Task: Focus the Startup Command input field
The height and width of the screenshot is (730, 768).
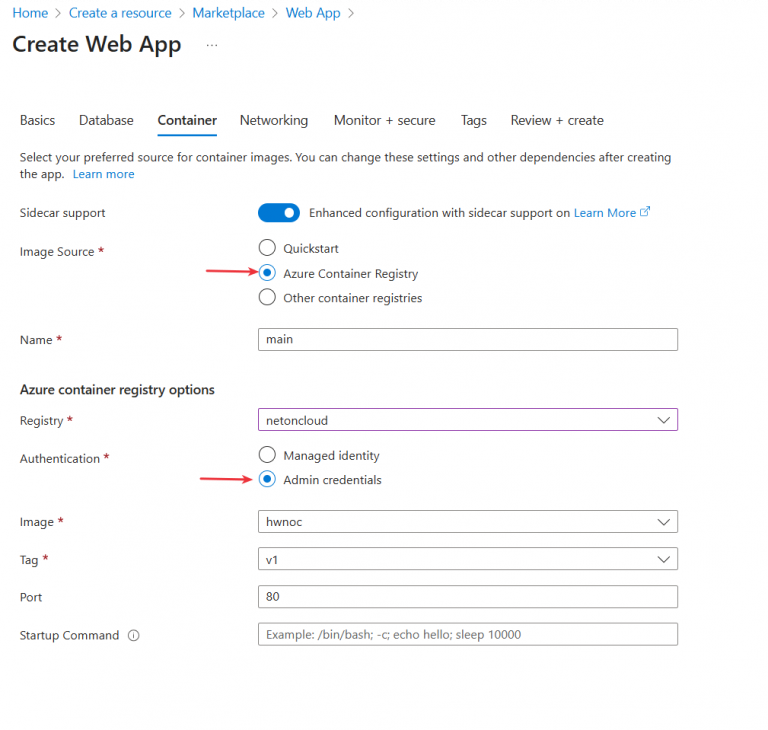Action: (468, 634)
